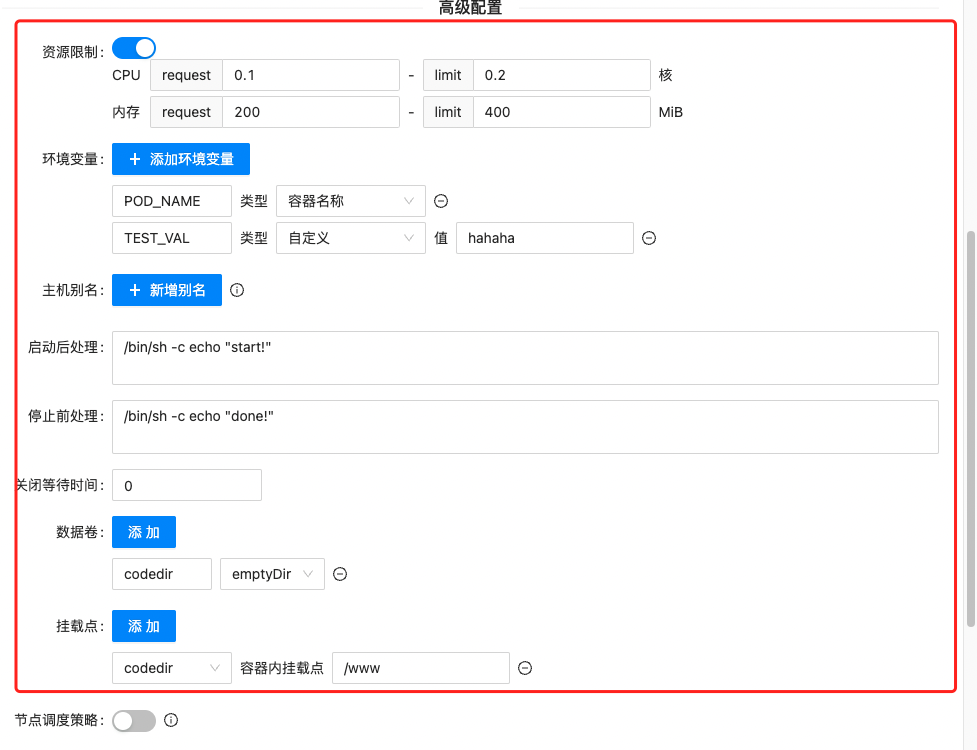The height and width of the screenshot is (750, 977).
Task: Enable the node scheduling policy switch
Action: 134,721
